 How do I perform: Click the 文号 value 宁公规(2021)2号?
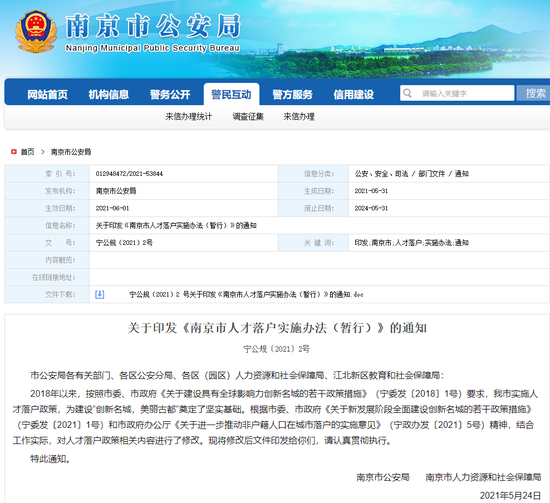(x=124, y=243)
